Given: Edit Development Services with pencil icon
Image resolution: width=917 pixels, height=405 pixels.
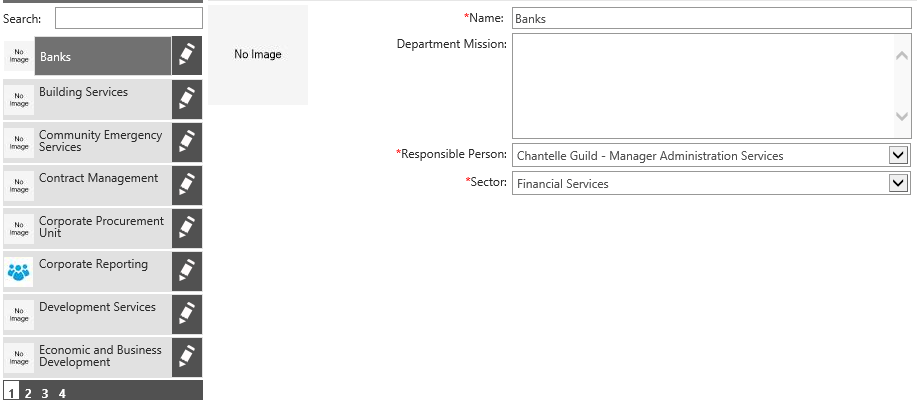Looking at the screenshot, I should (186, 314).
